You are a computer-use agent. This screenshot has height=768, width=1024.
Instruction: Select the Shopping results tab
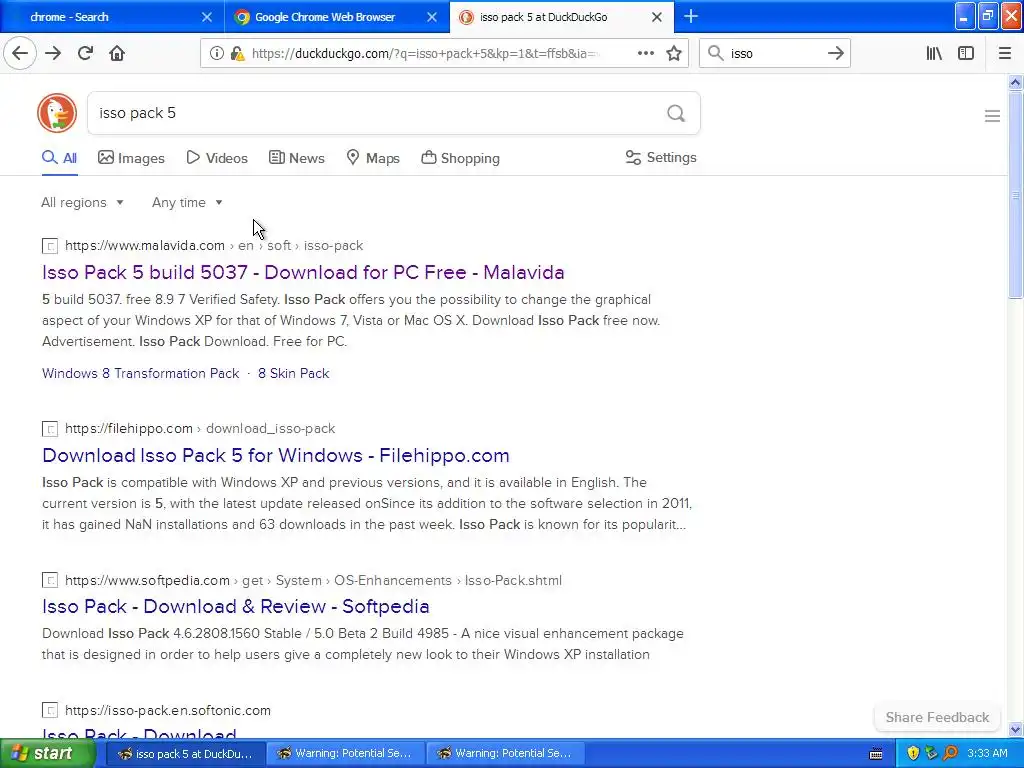460,158
